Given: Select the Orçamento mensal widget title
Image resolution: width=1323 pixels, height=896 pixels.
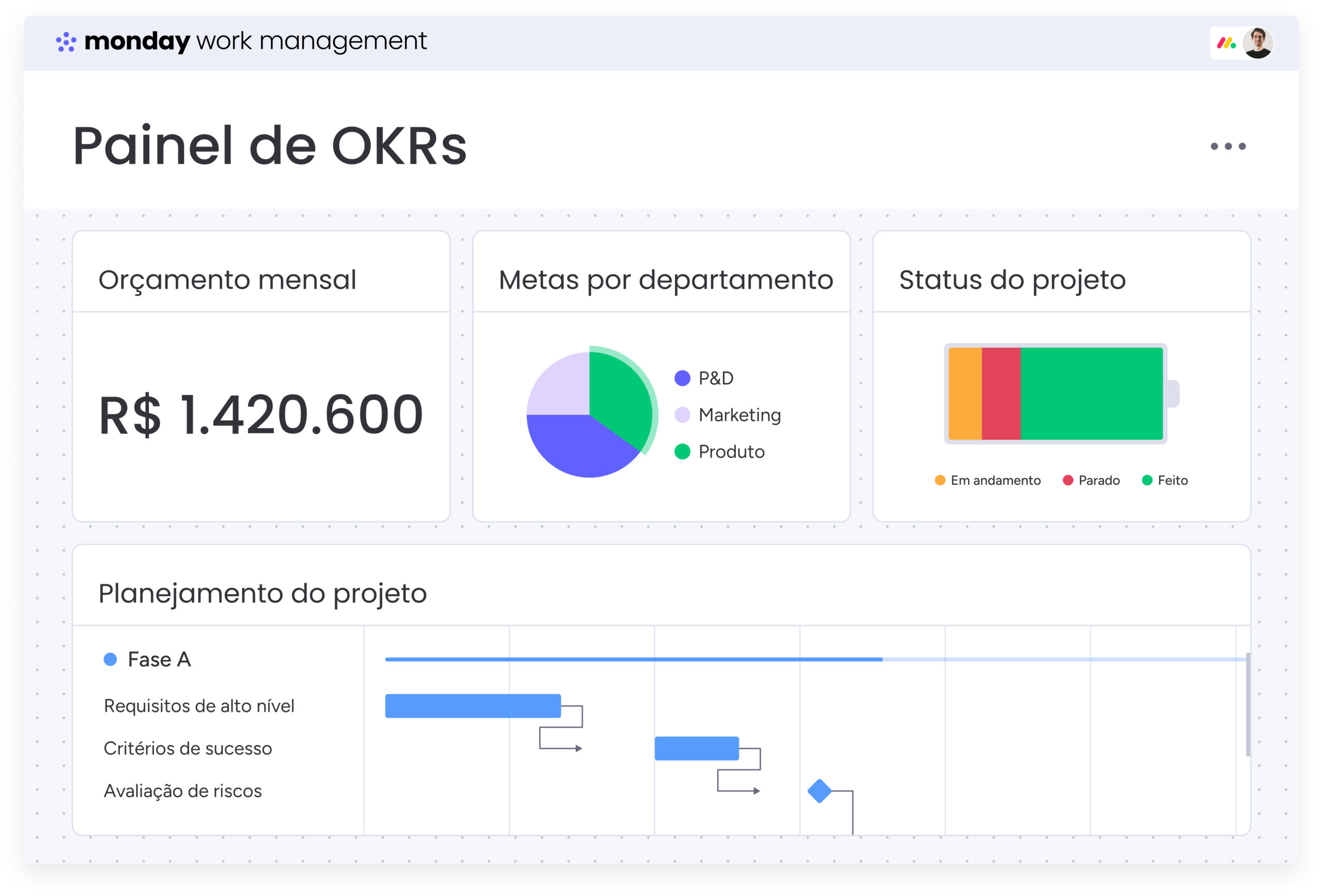Looking at the screenshot, I should click(227, 280).
